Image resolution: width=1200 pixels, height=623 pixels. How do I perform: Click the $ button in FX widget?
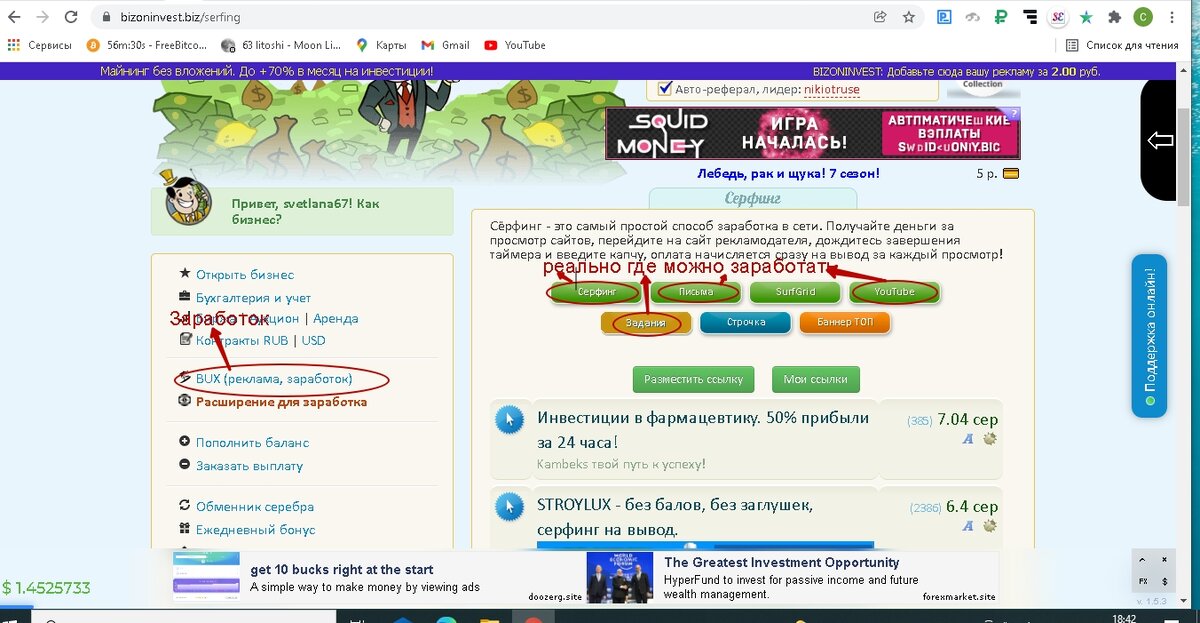point(1163,580)
